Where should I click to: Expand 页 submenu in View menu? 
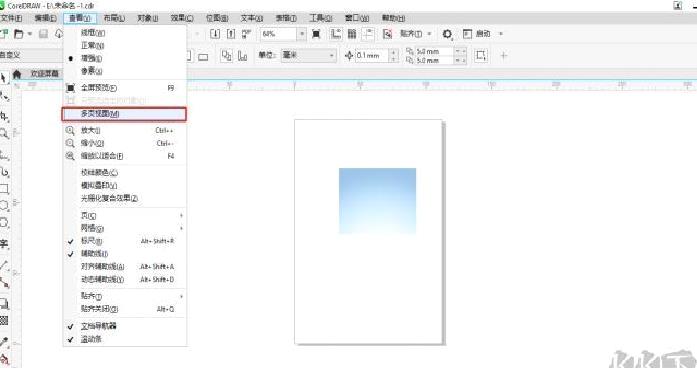click(x=124, y=216)
